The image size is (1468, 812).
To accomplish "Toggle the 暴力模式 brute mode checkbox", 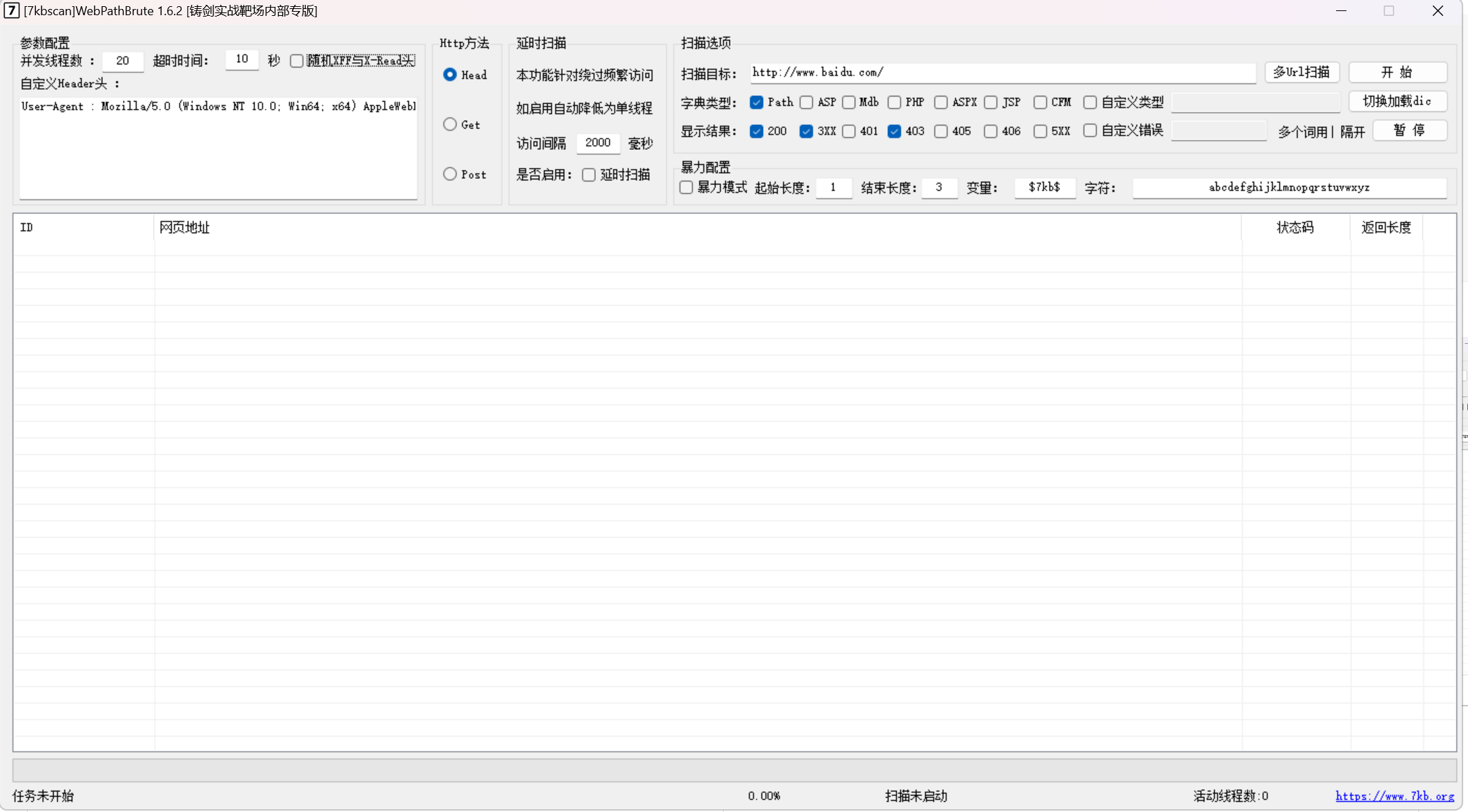I will click(686, 187).
